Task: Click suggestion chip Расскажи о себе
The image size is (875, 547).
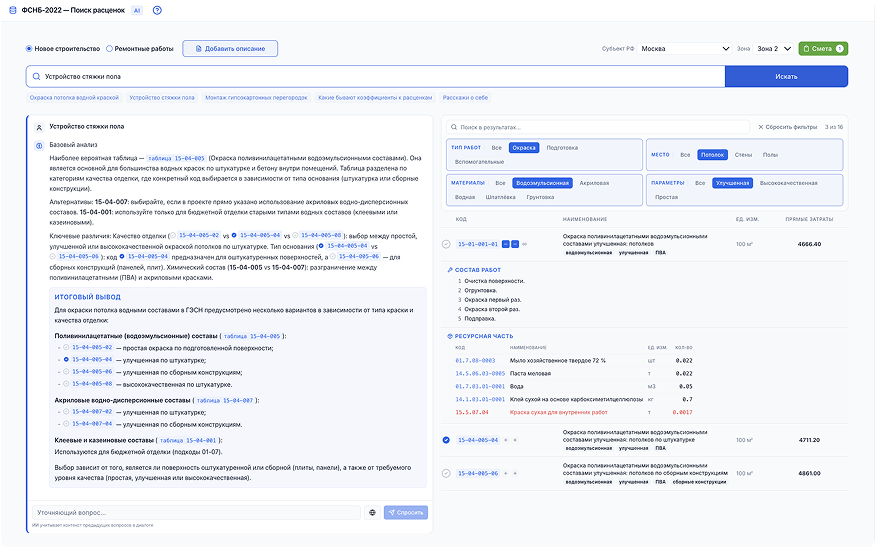Action: coord(465,98)
